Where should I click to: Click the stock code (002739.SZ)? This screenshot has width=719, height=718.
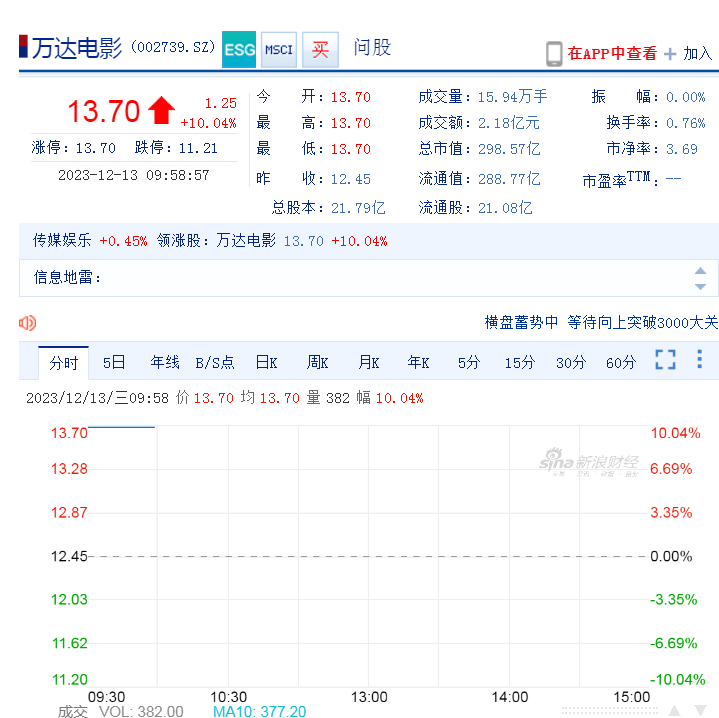pyautogui.click(x=173, y=47)
